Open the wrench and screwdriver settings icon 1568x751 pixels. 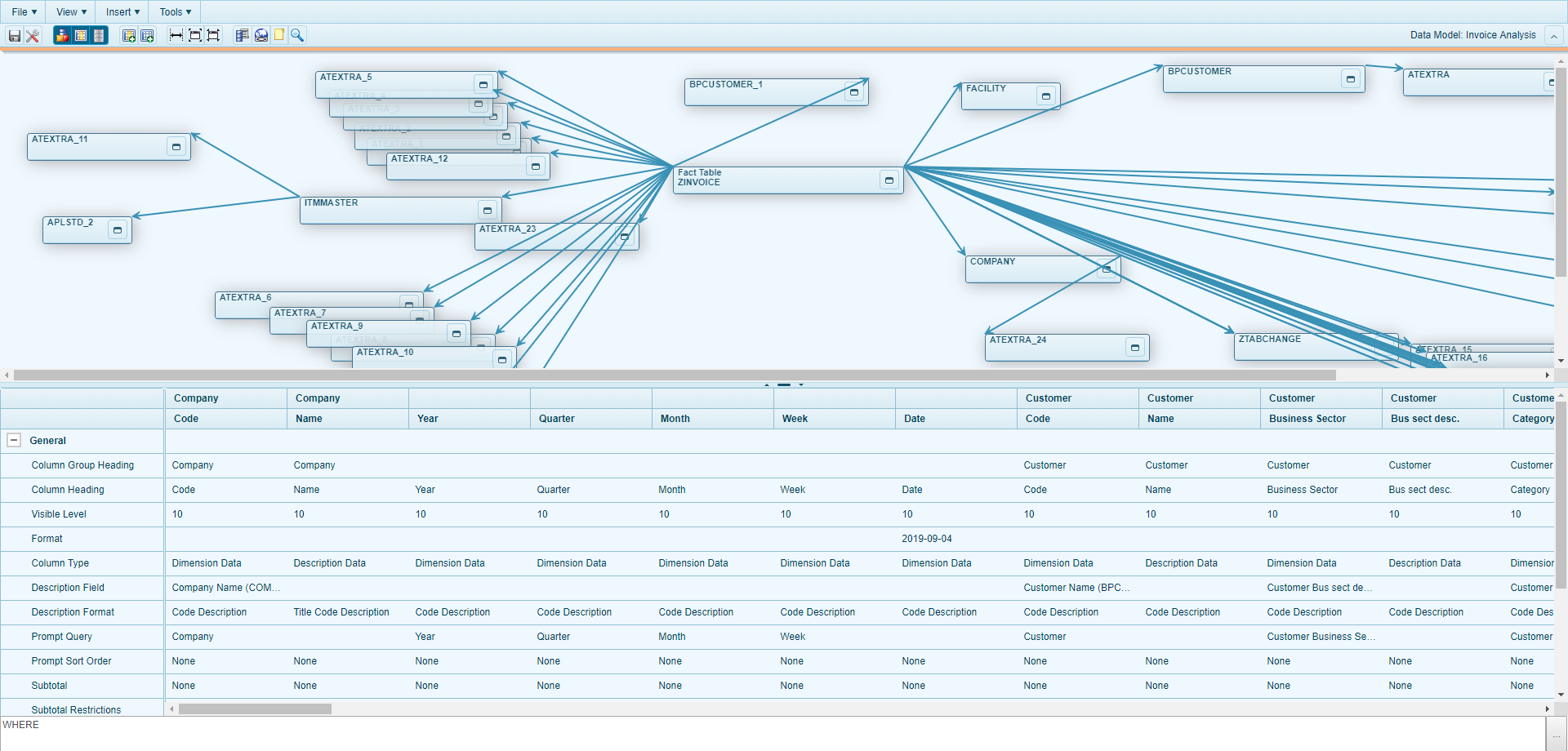point(33,35)
